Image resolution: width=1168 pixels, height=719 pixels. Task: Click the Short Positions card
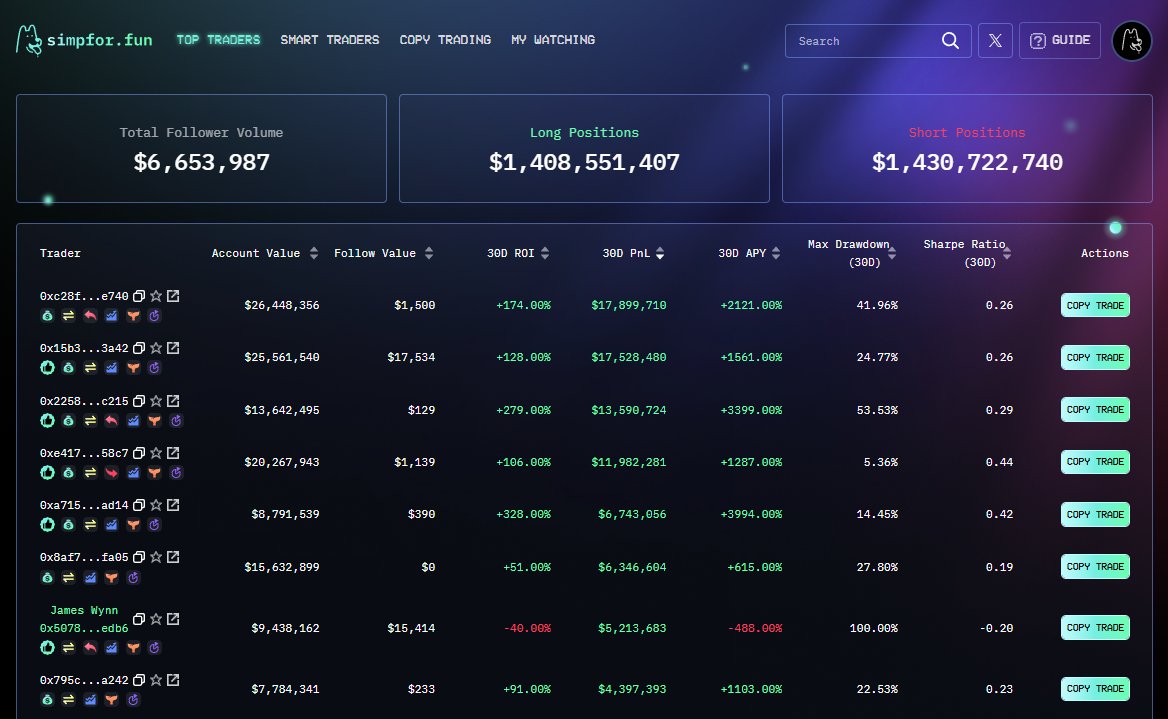[x=967, y=148]
